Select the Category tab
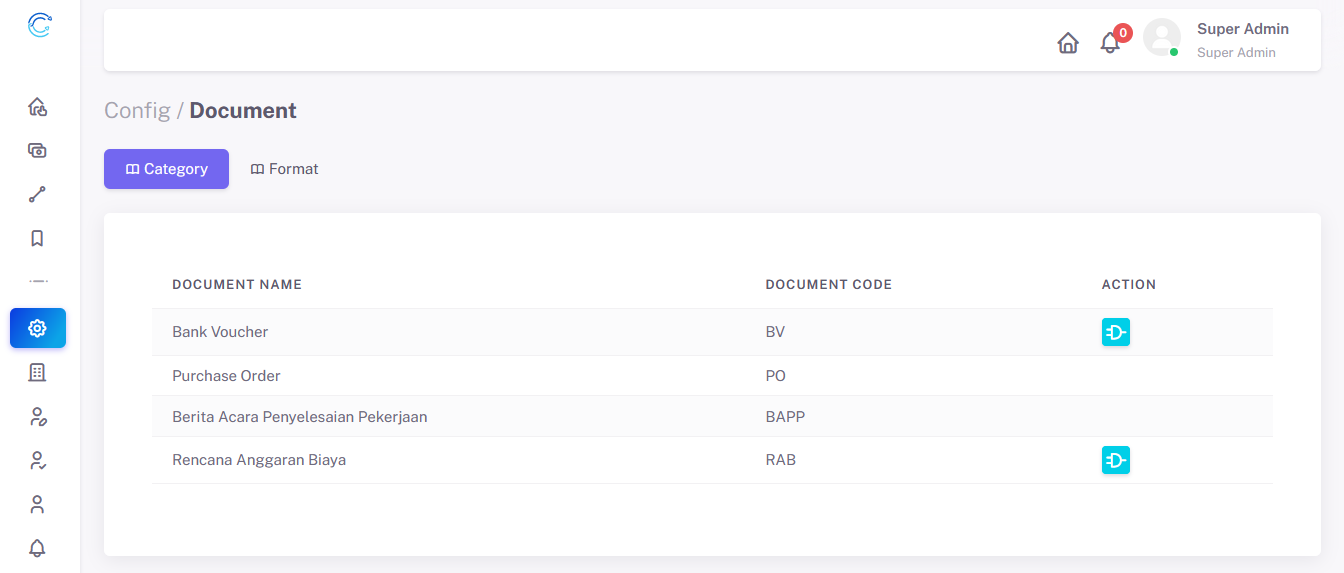The image size is (1344, 573). click(166, 169)
